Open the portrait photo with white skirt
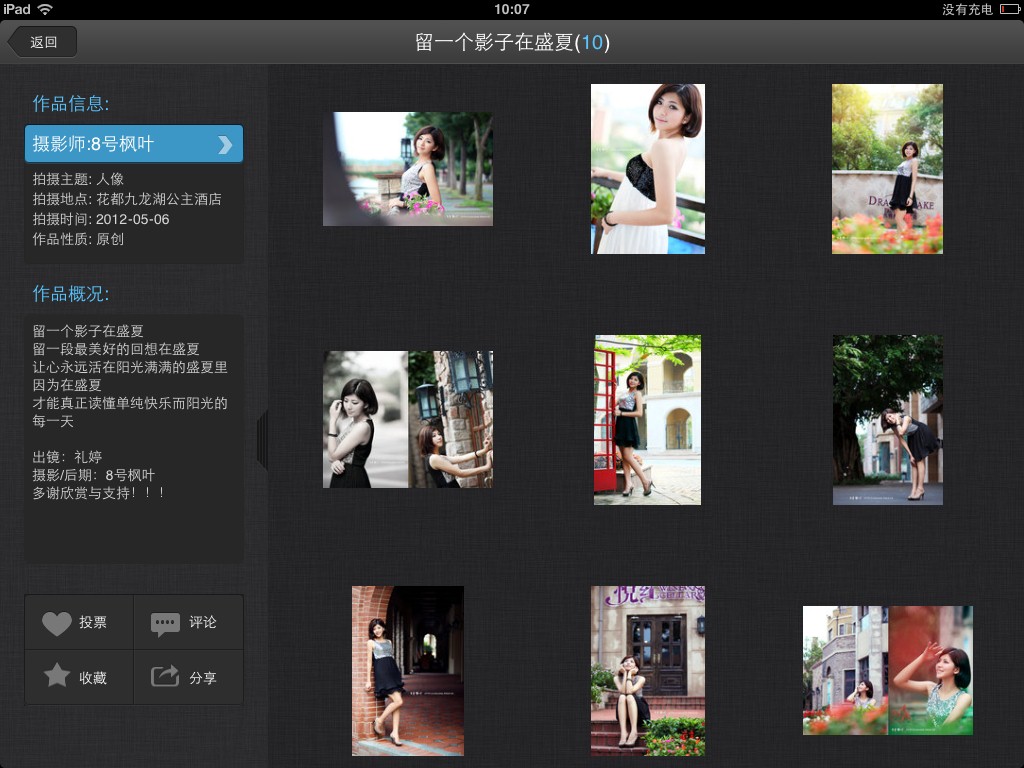 click(647, 169)
